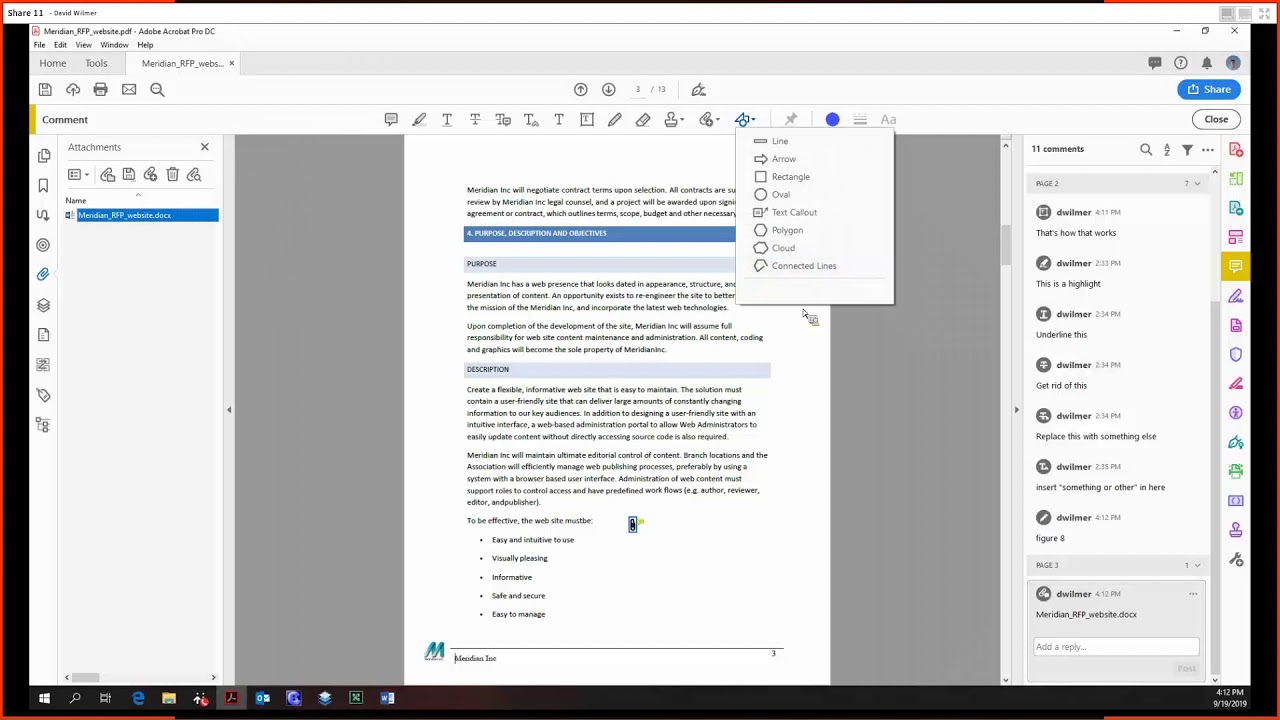The height and width of the screenshot is (720, 1280).
Task: Select the text box tool
Action: 587,119
